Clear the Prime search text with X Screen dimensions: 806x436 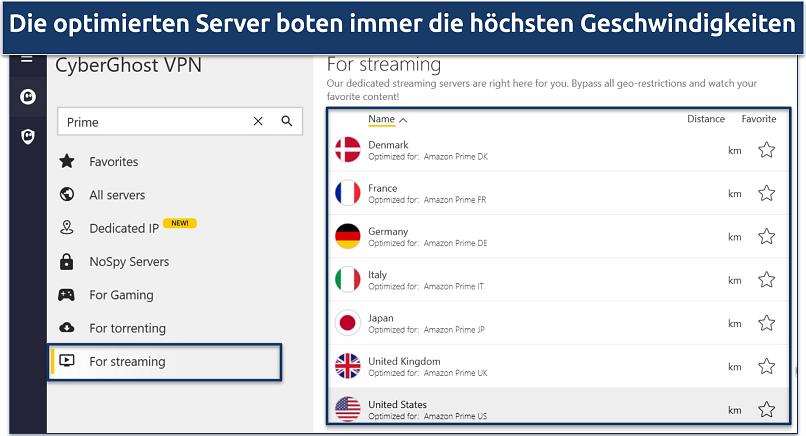[x=258, y=122]
